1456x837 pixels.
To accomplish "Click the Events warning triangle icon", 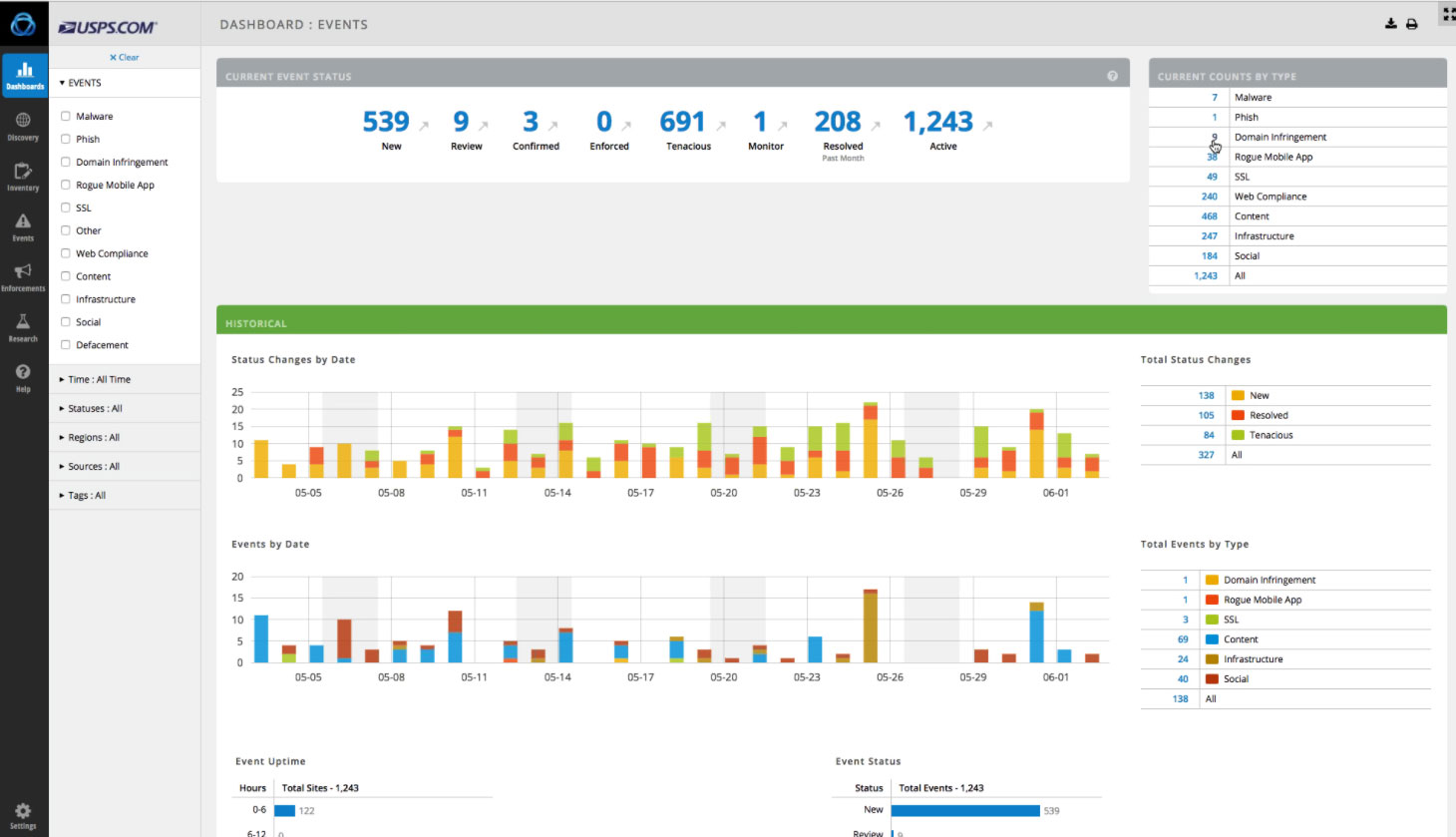I will pos(23,225).
